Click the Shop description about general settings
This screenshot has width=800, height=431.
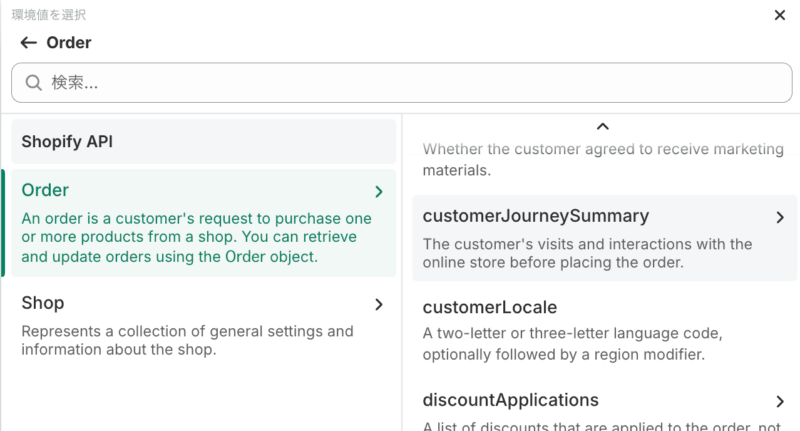(x=187, y=340)
